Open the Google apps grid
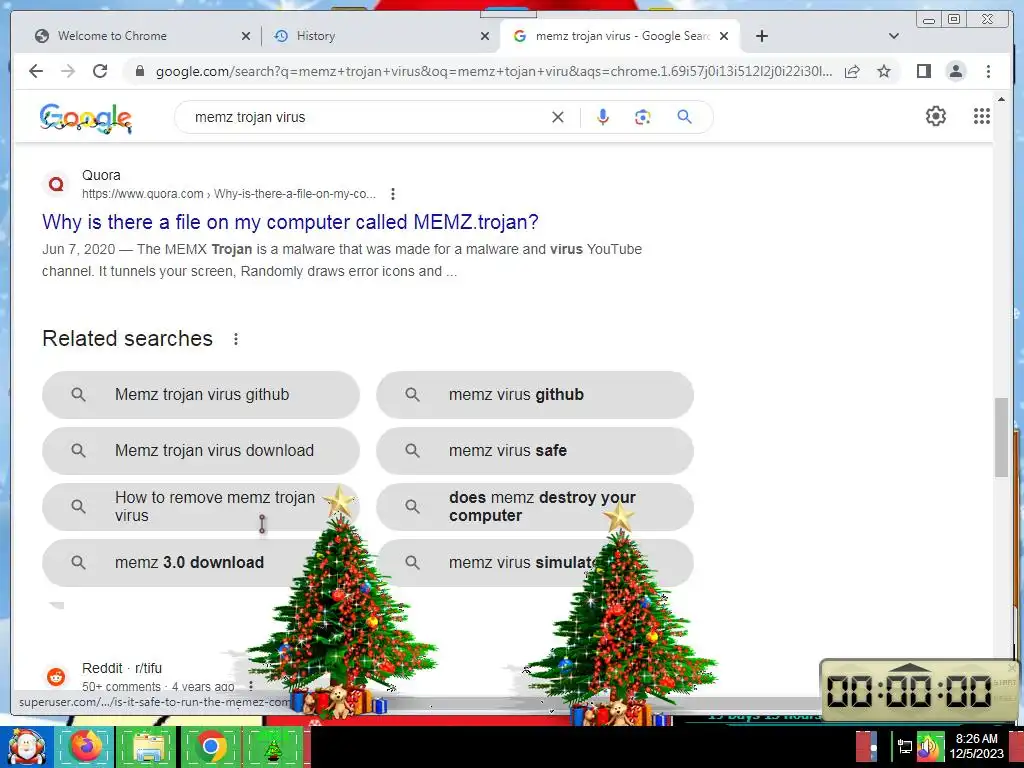Image resolution: width=1024 pixels, height=768 pixels. point(982,116)
